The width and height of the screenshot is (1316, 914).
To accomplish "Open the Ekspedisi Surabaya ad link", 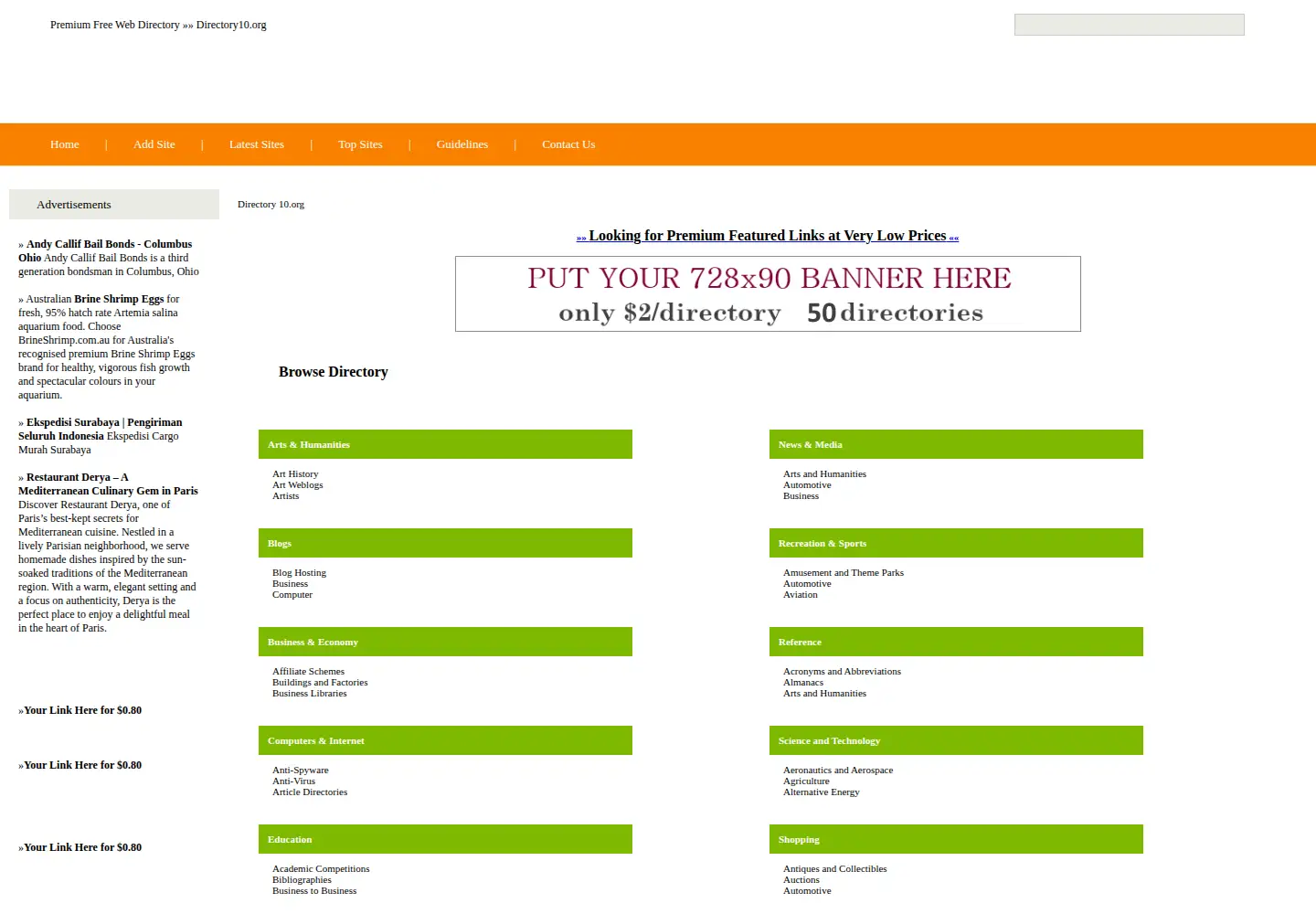I will [101, 429].
